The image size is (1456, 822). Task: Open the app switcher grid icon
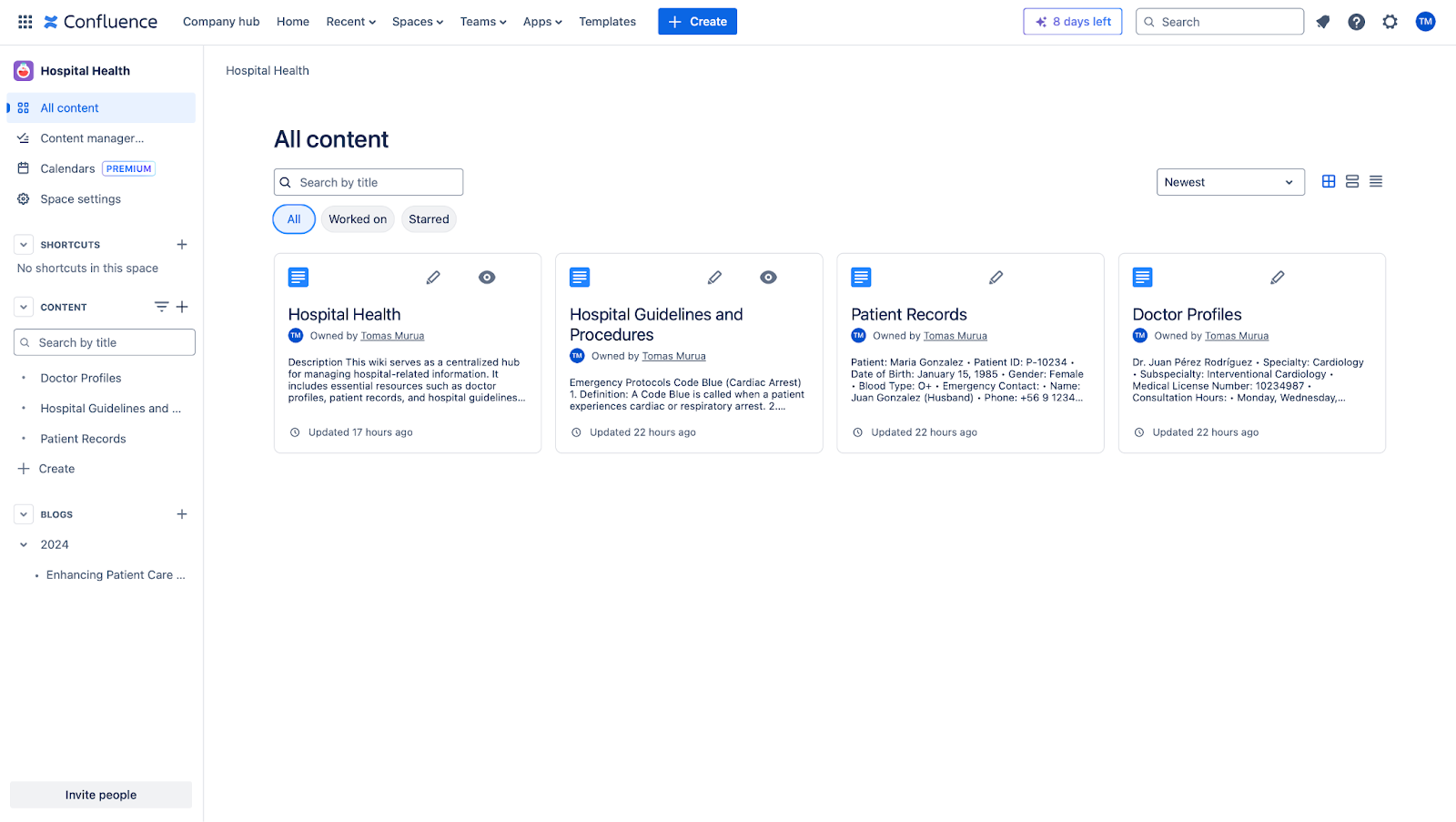click(x=25, y=22)
